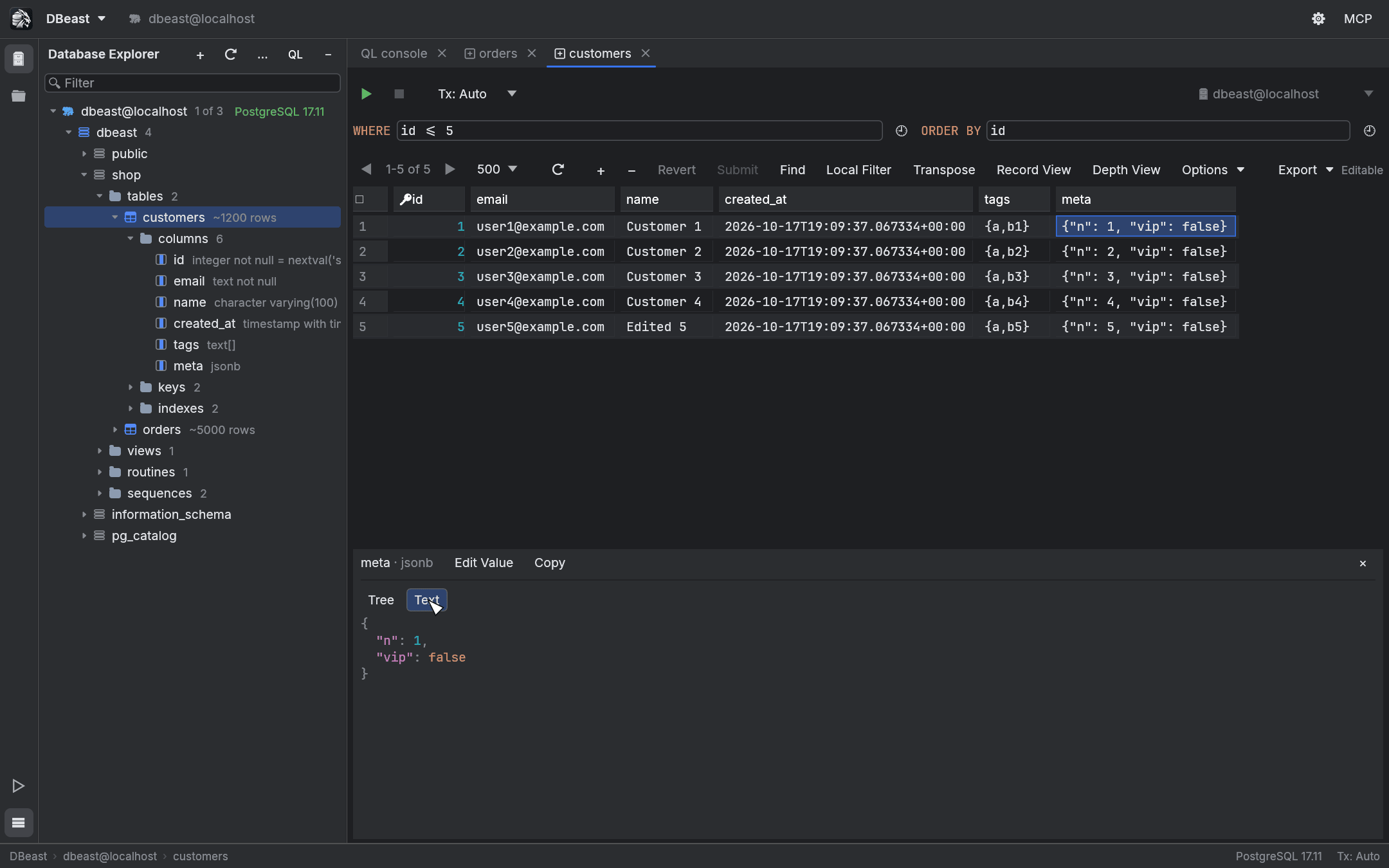Add a new row with grid plus icon
This screenshot has height=868, width=1389.
click(x=601, y=170)
